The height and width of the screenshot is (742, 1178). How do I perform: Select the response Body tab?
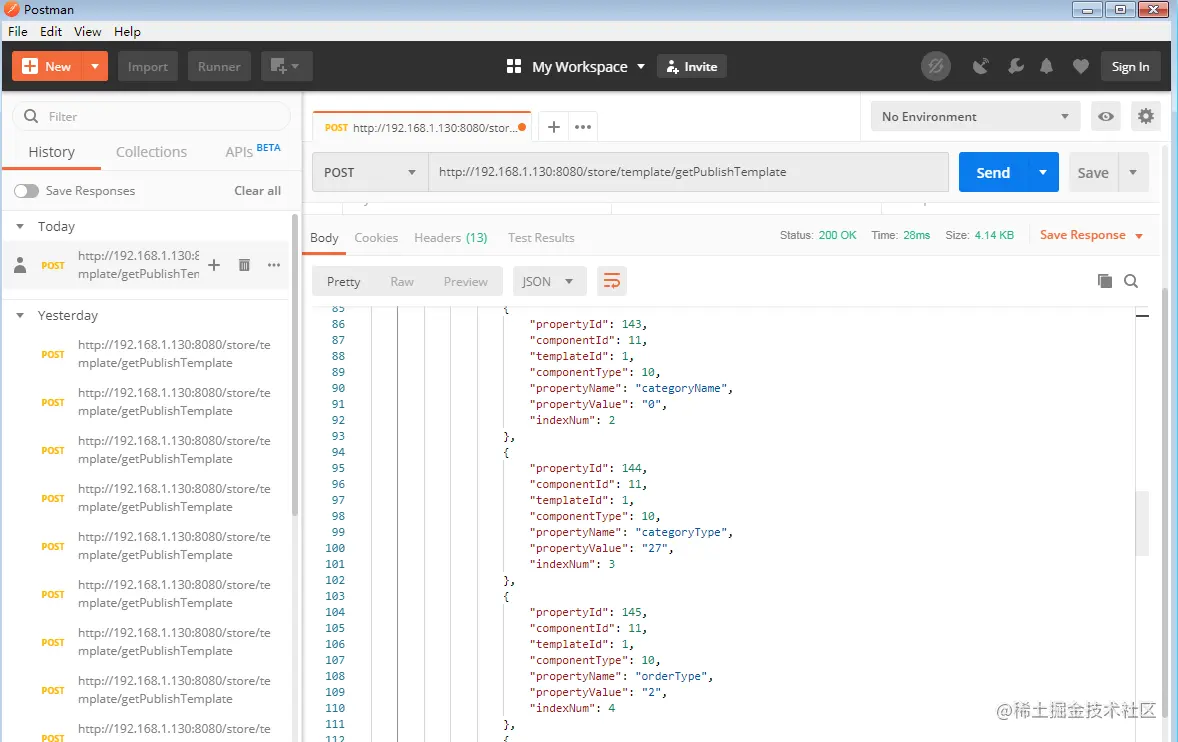324,237
